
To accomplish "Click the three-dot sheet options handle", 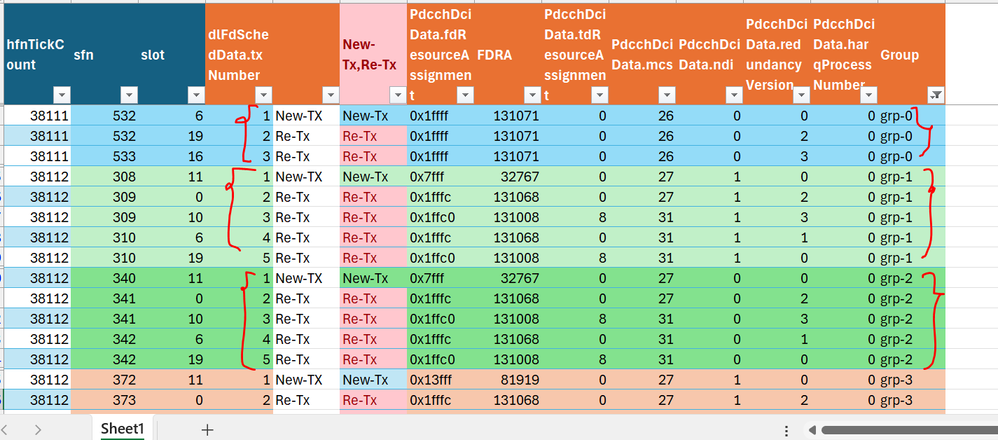I will point(787,430).
